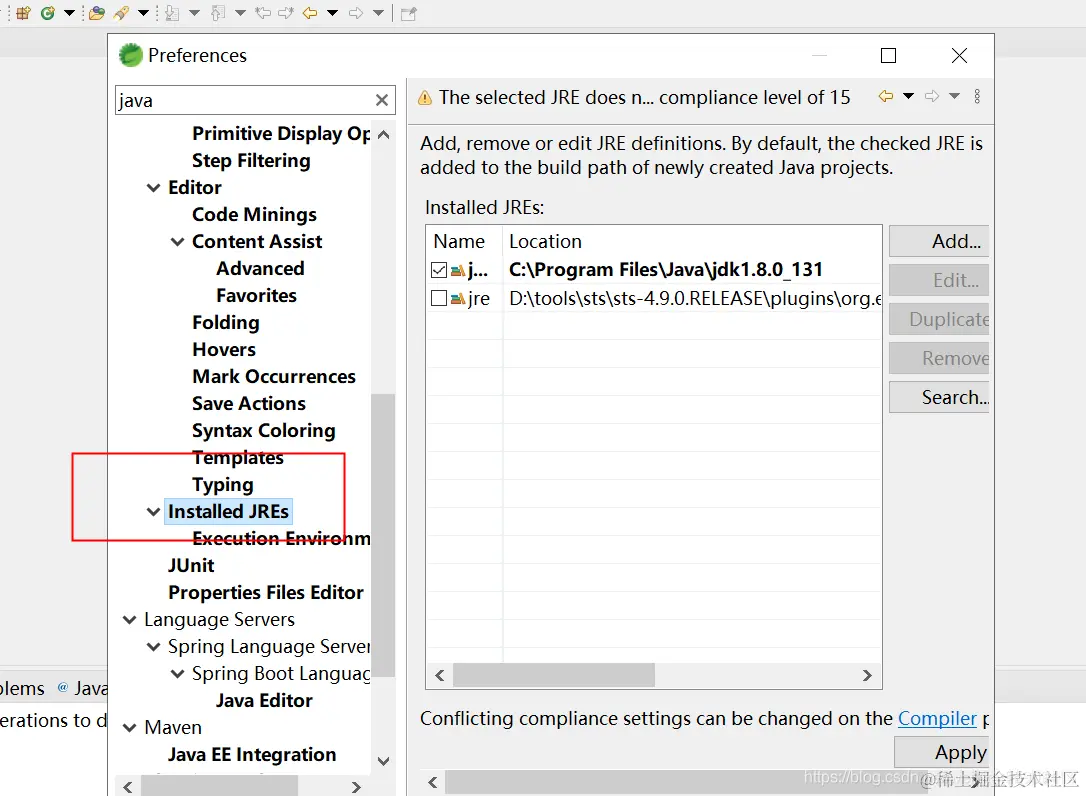Click the Location column header
The image size is (1086, 796).
[x=692, y=241]
